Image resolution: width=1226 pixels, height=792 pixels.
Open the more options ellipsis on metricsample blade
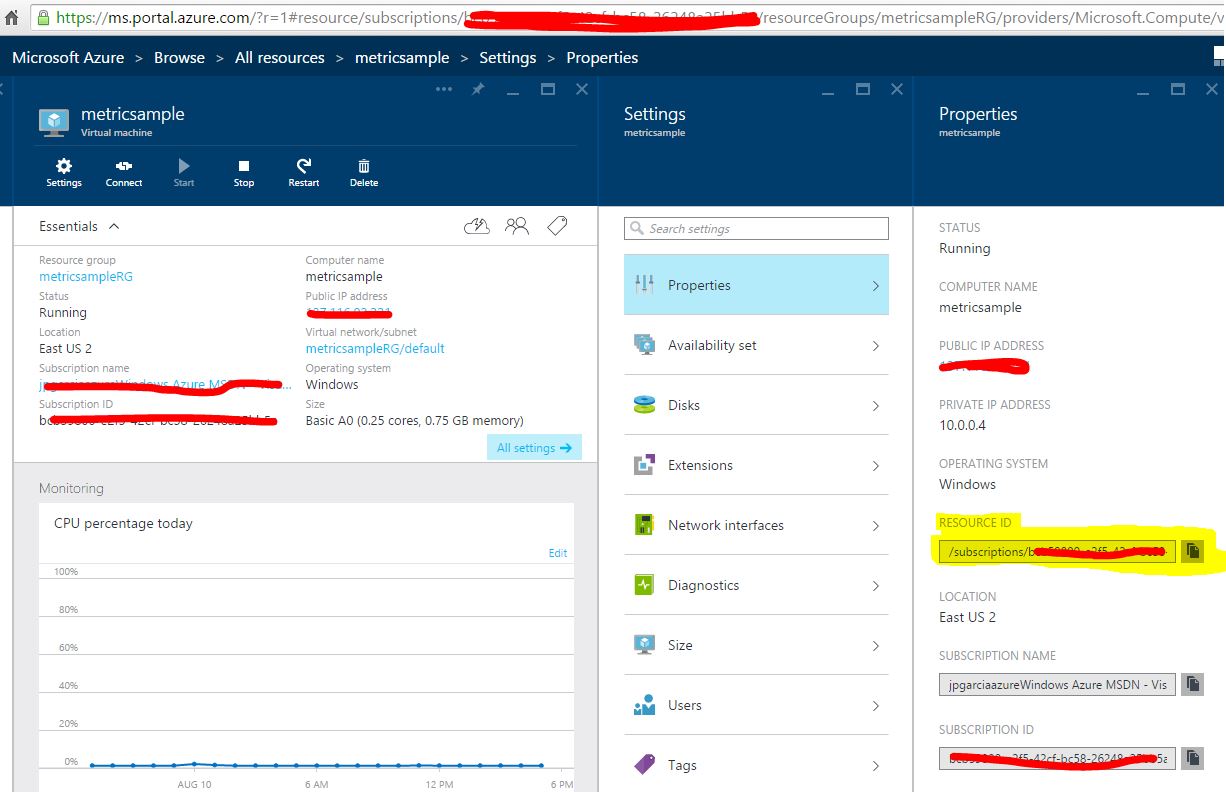tap(444, 89)
